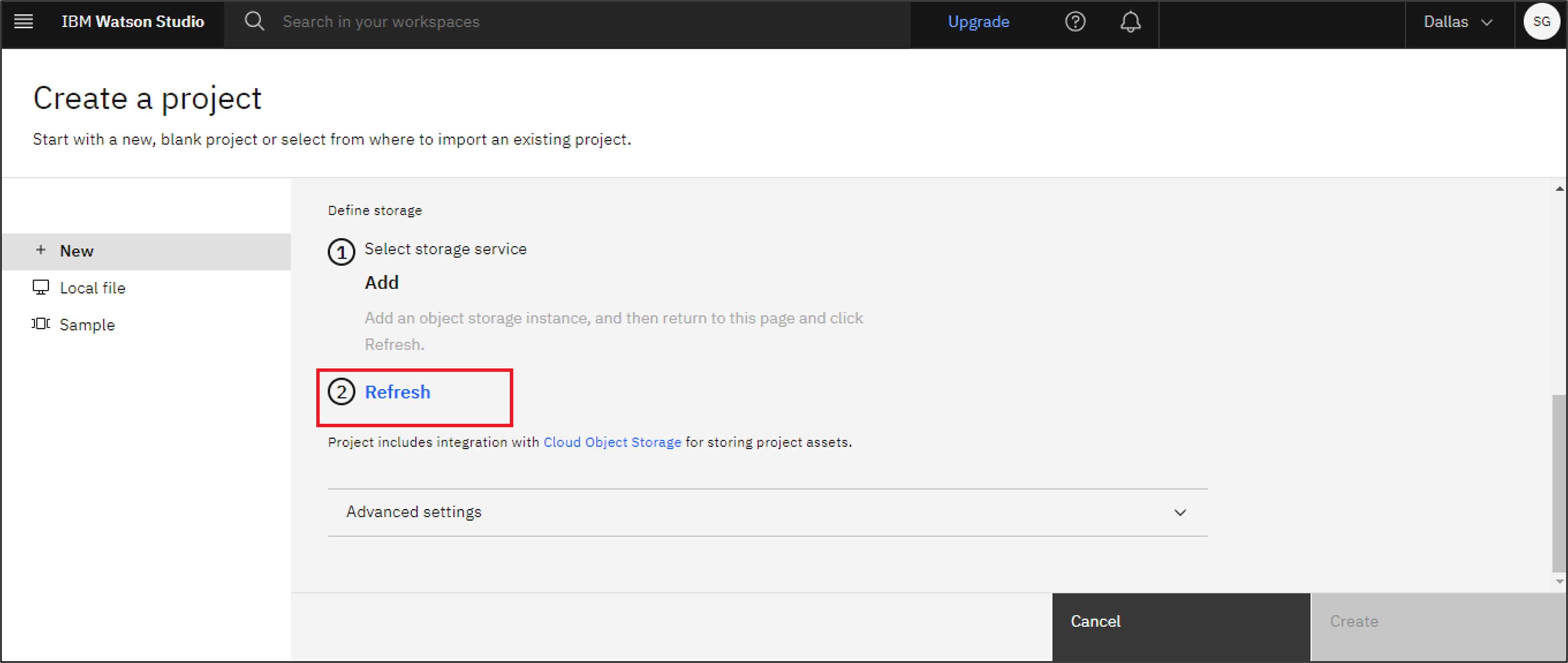
Task: Open the hamburger navigation menu
Action: coord(23,22)
